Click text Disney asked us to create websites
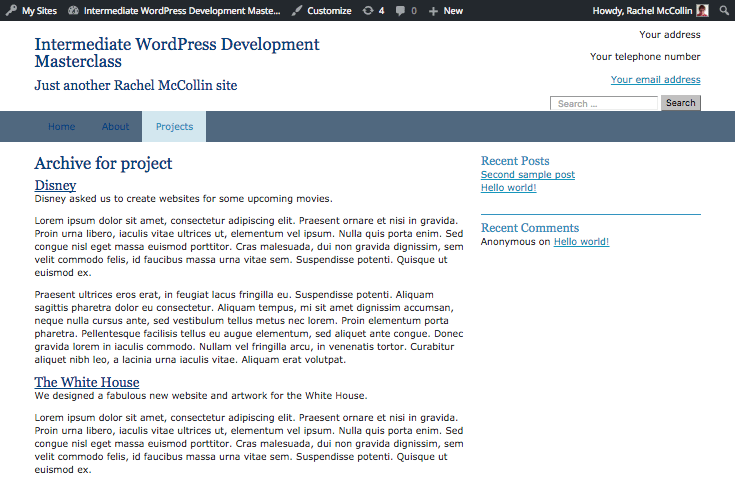This screenshot has height=481, width=735. click(183, 199)
